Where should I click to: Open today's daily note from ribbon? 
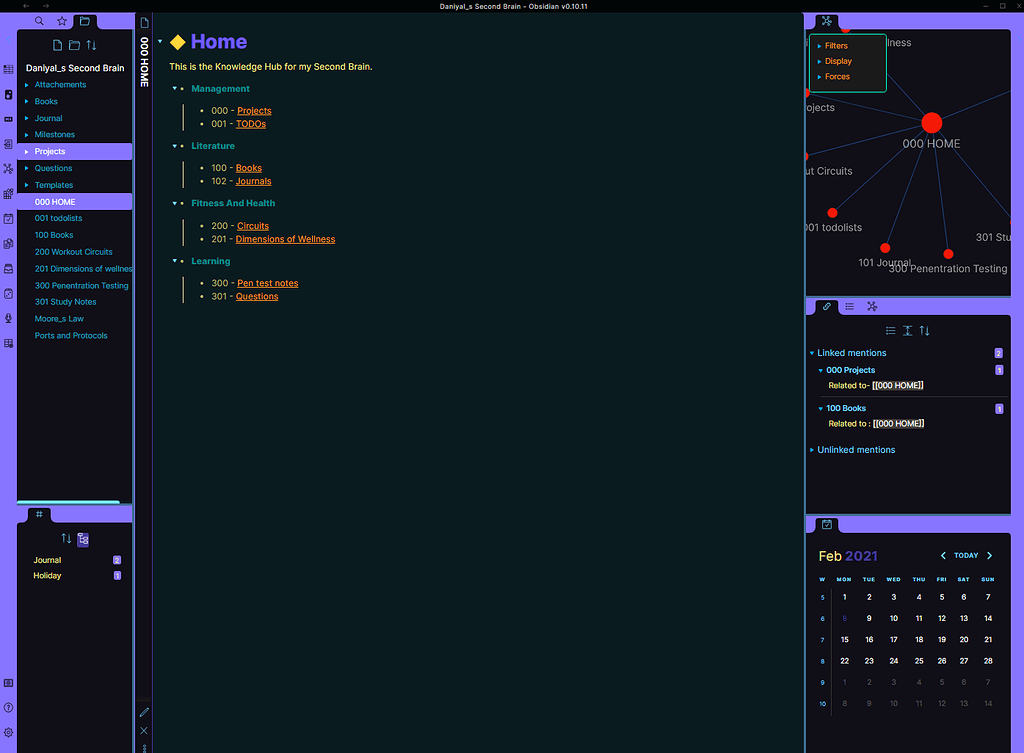pos(8,219)
